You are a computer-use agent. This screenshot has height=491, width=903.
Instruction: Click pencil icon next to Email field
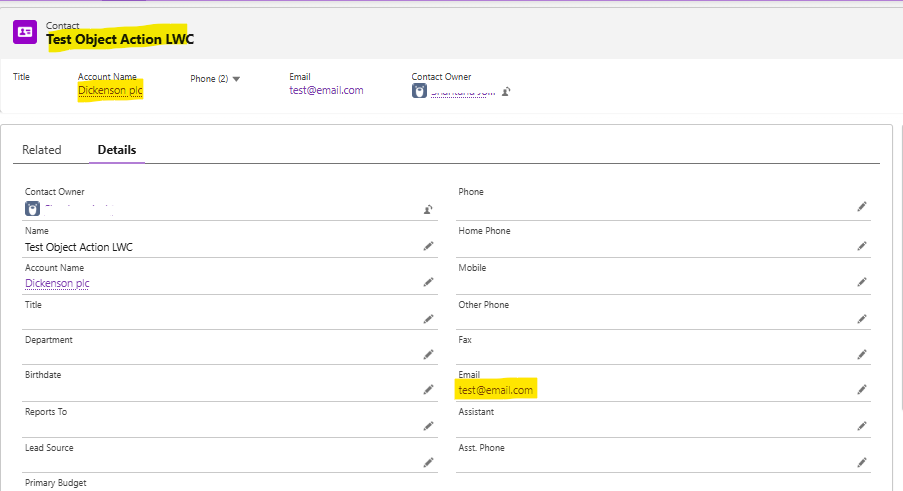pos(862,390)
